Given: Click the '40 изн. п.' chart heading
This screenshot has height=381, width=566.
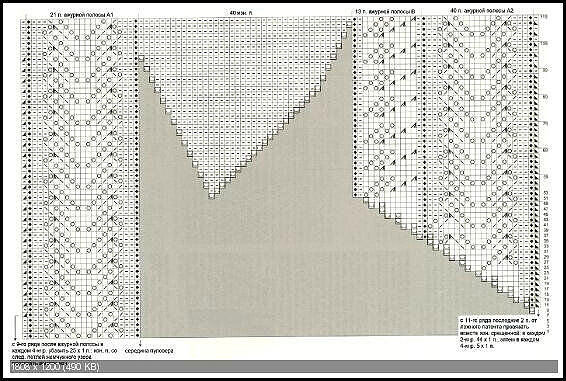Looking at the screenshot, I should coord(241,12).
